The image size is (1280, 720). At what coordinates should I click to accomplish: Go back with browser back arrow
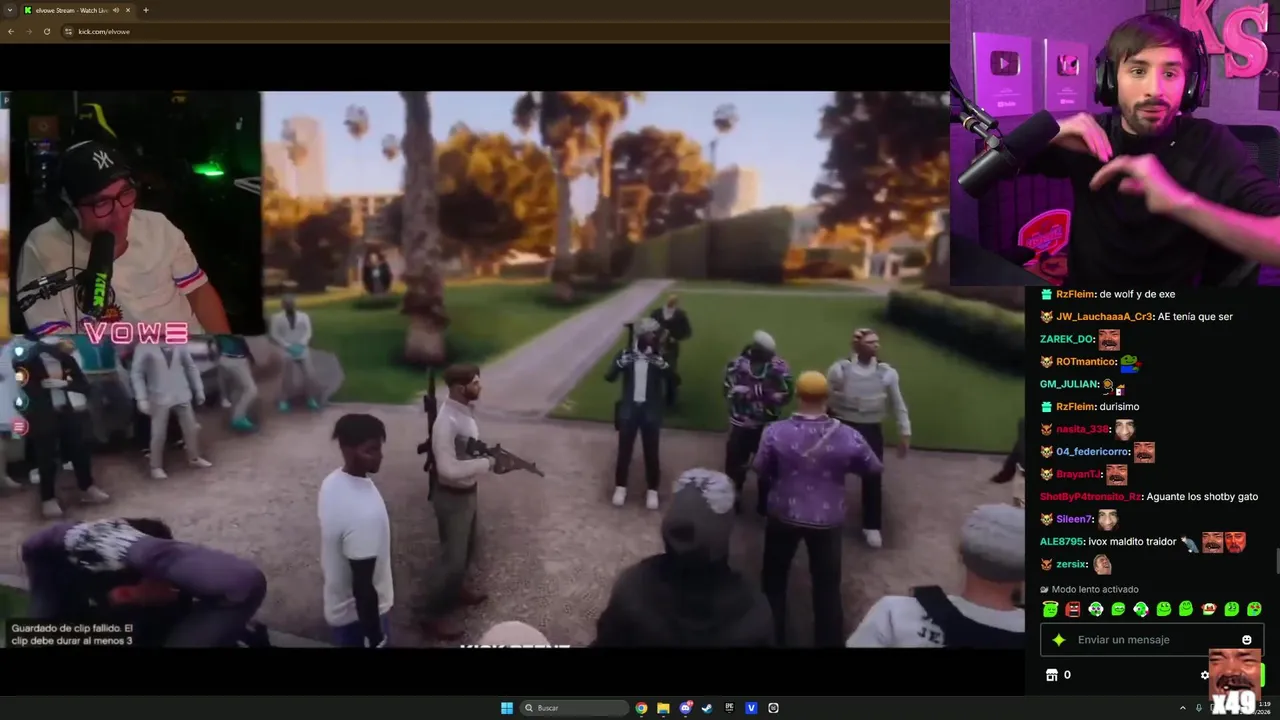[x=11, y=31]
